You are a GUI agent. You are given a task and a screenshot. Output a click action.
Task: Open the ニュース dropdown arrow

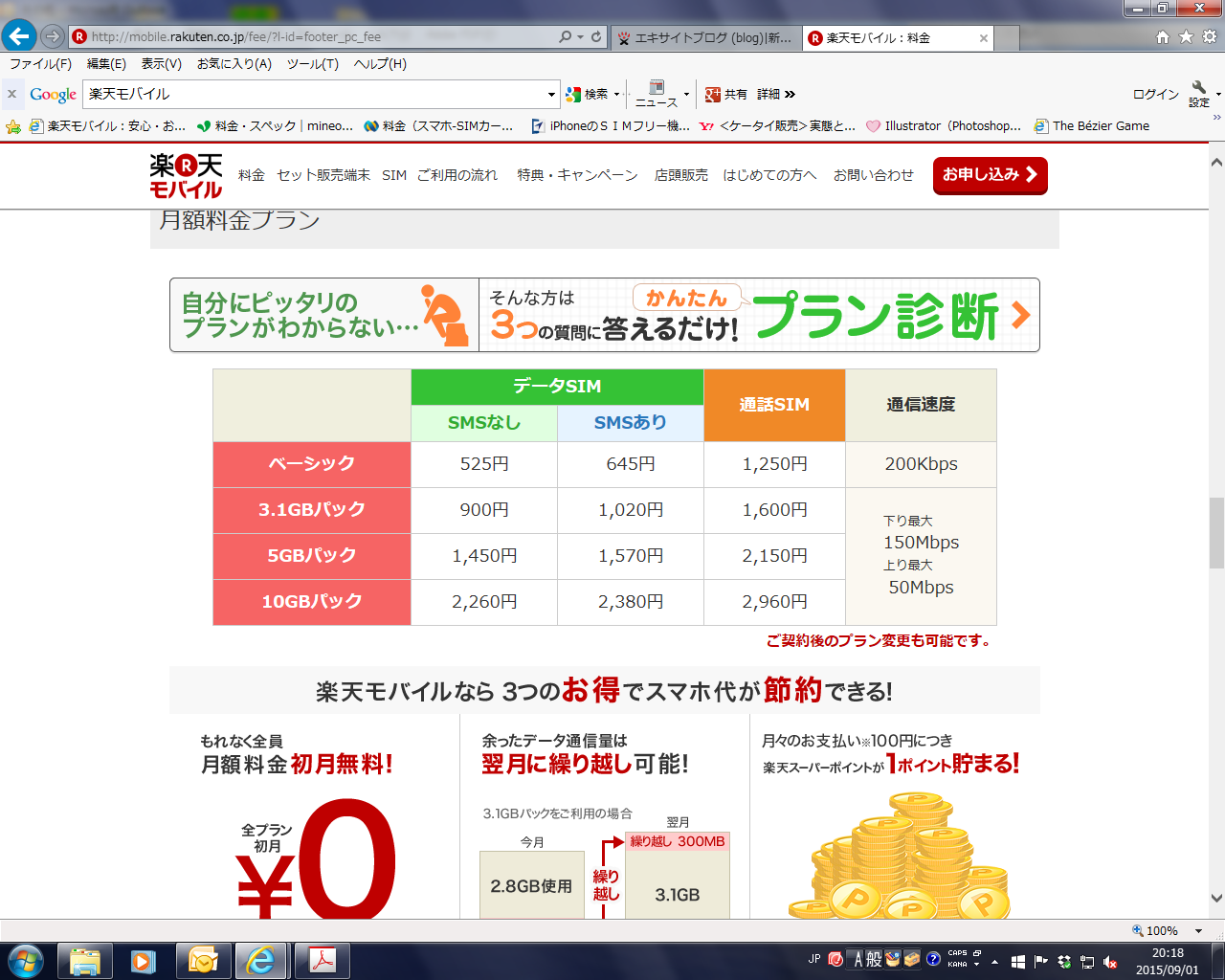point(686,94)
